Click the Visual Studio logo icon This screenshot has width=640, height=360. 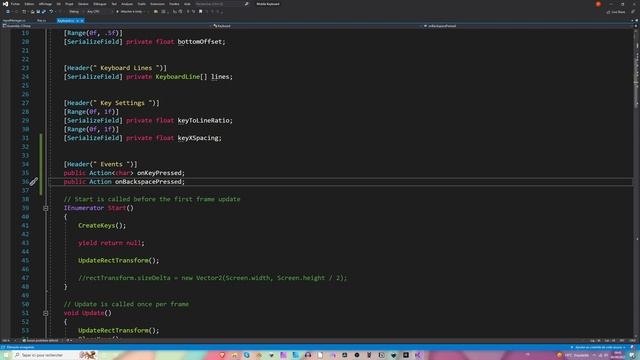[5, 4]
